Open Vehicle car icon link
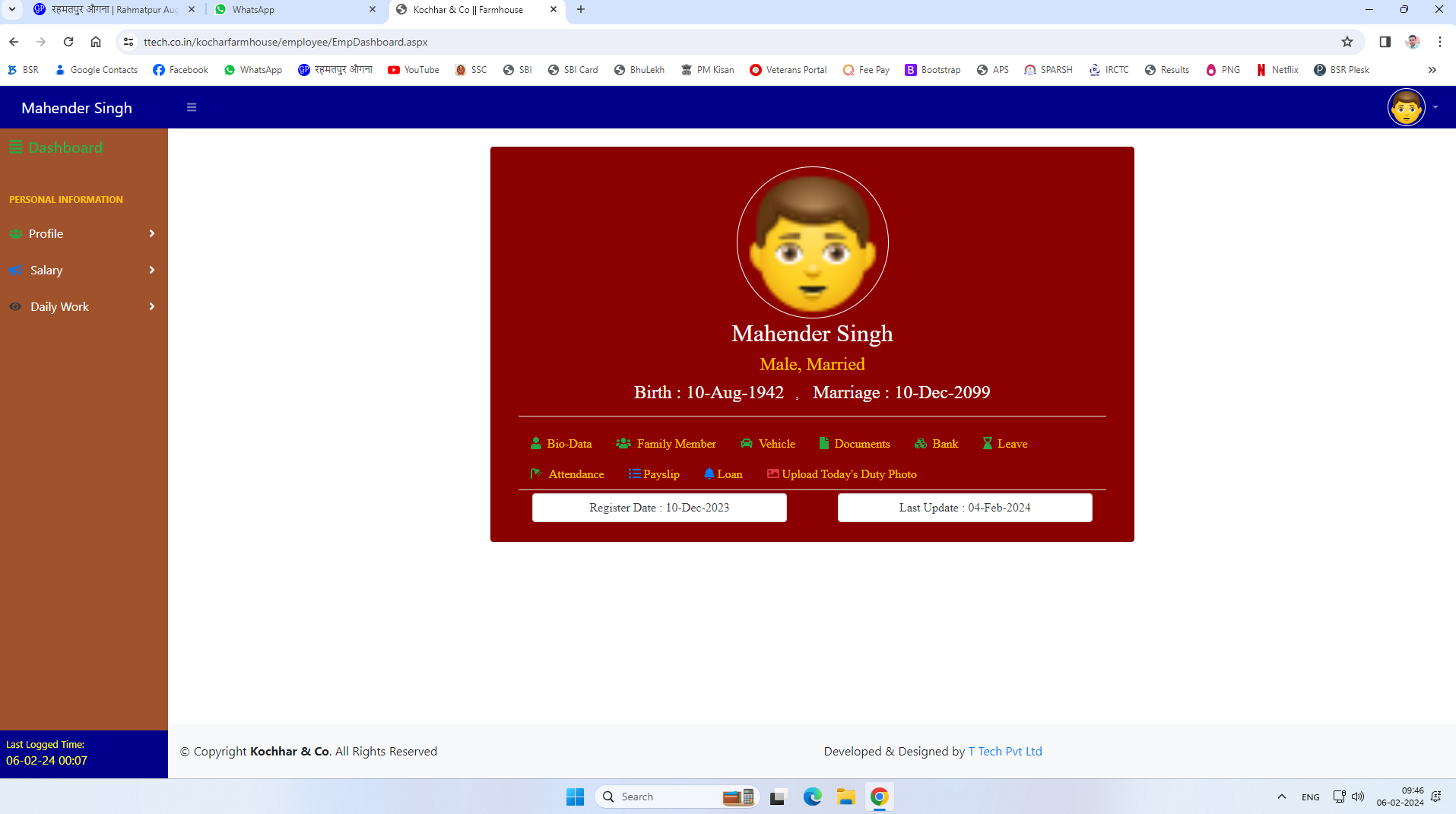Image resolution: width=1456 pixels, height=814 pixels. point(747,443)
